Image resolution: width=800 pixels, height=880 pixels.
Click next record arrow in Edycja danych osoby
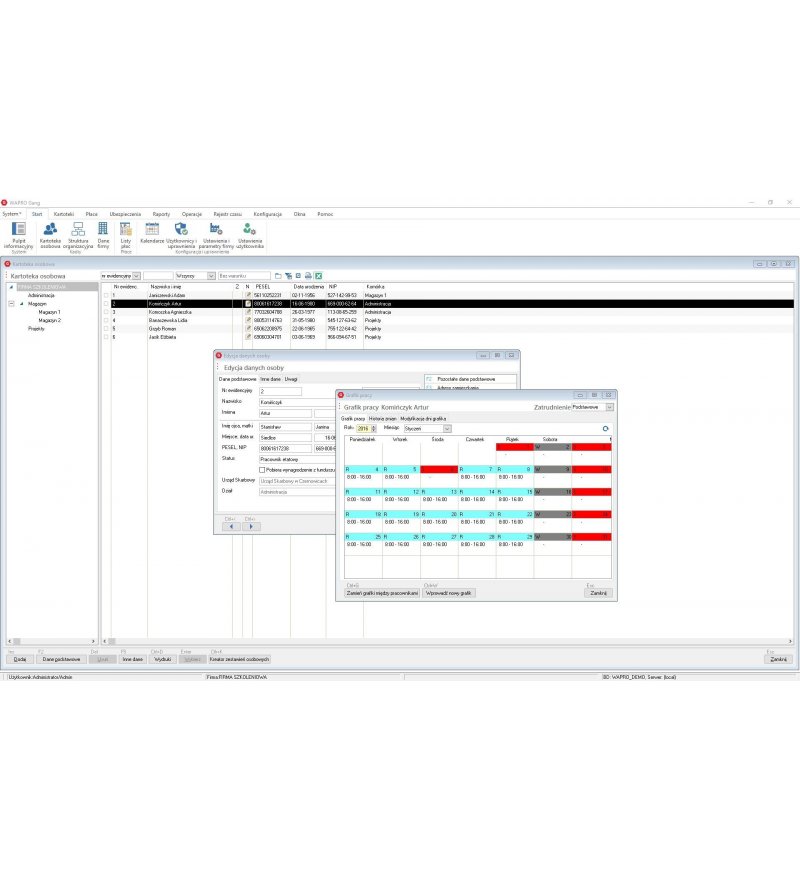point(251,527)
